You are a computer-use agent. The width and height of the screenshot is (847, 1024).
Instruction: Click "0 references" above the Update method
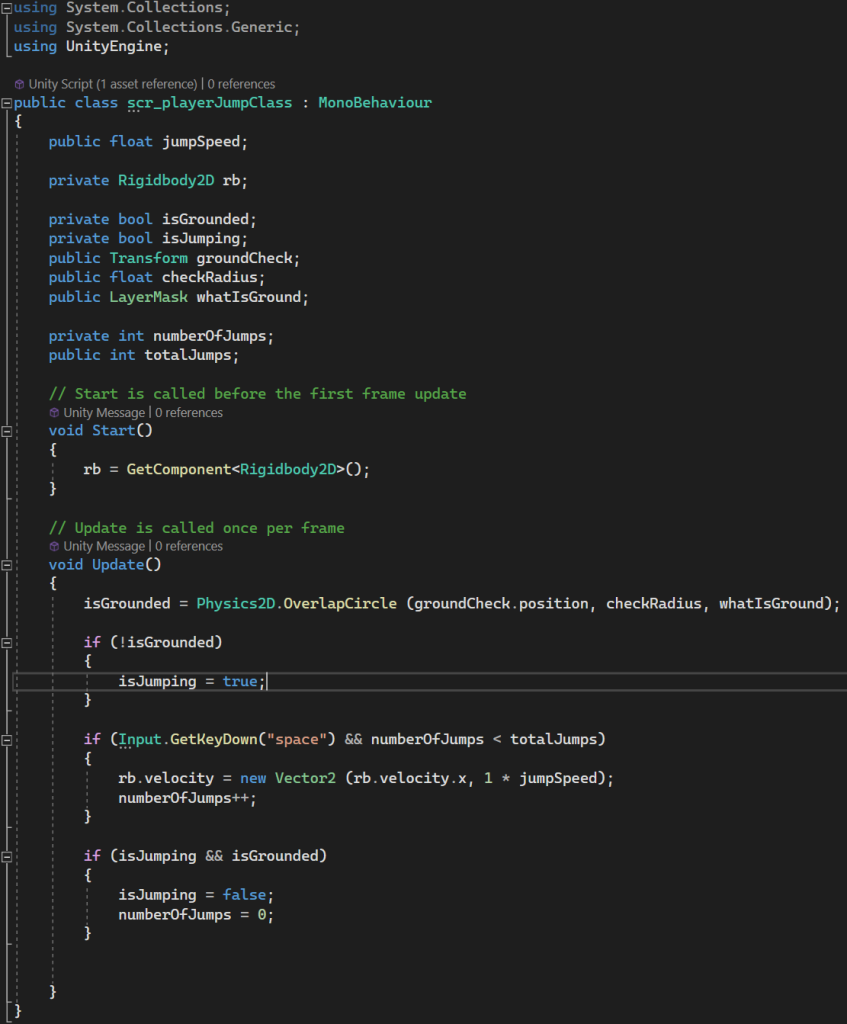pos(188,547)
